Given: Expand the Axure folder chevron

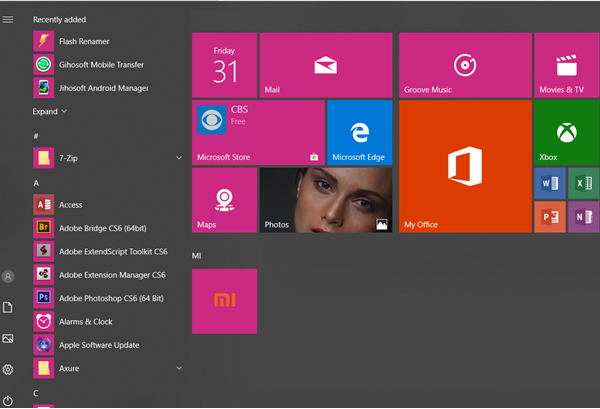Looking at the screenshot, I should pyautogui.click(x=179, y=368).
